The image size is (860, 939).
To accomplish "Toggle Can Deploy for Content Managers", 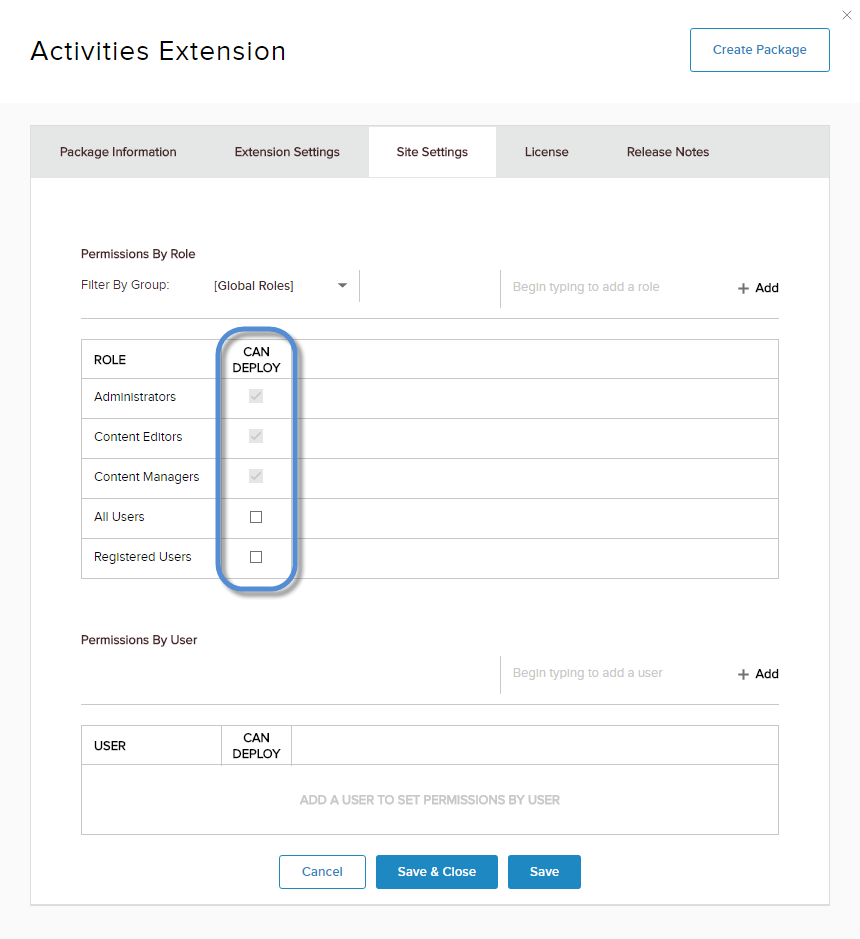I will click(256, 477).
